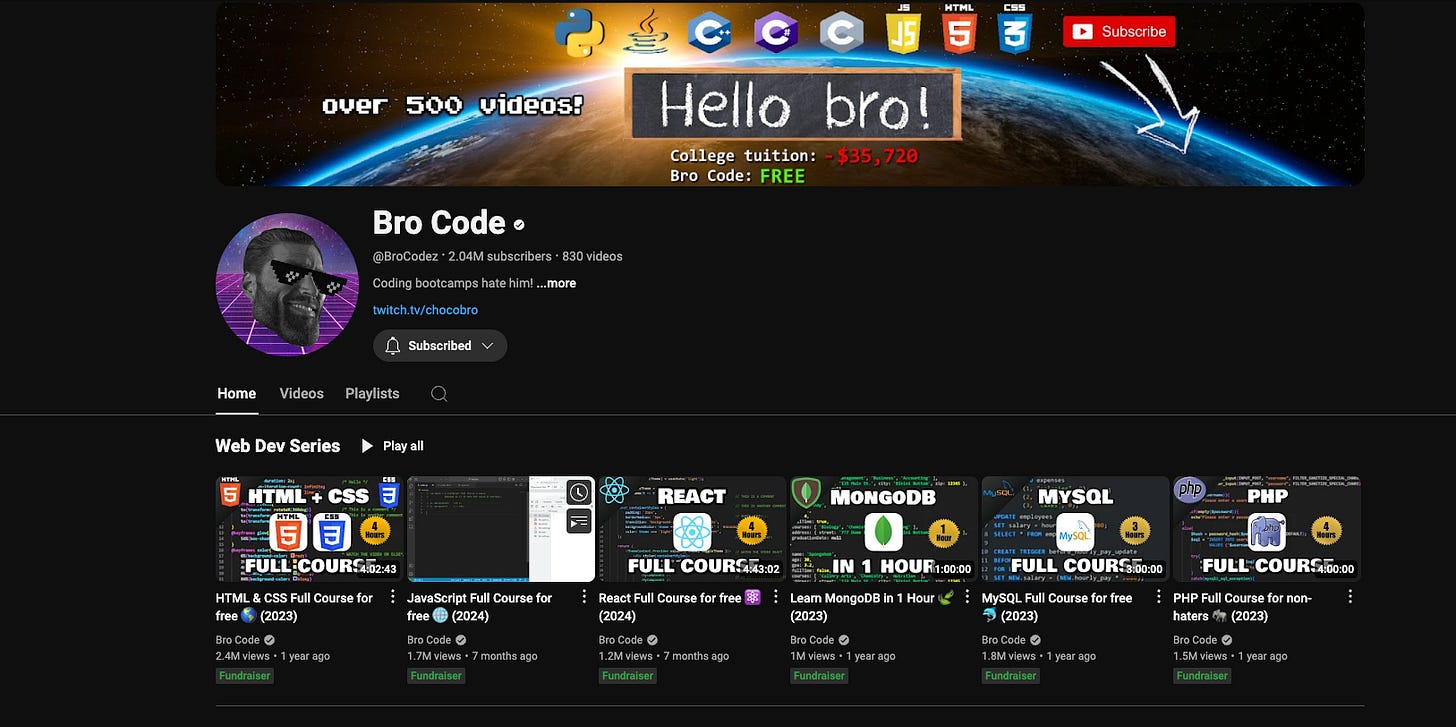The height and width of the screenshot is (727, 1456).
Task: Click title MySQL Full Course for free (2023)
Action: pos(1057,607)
